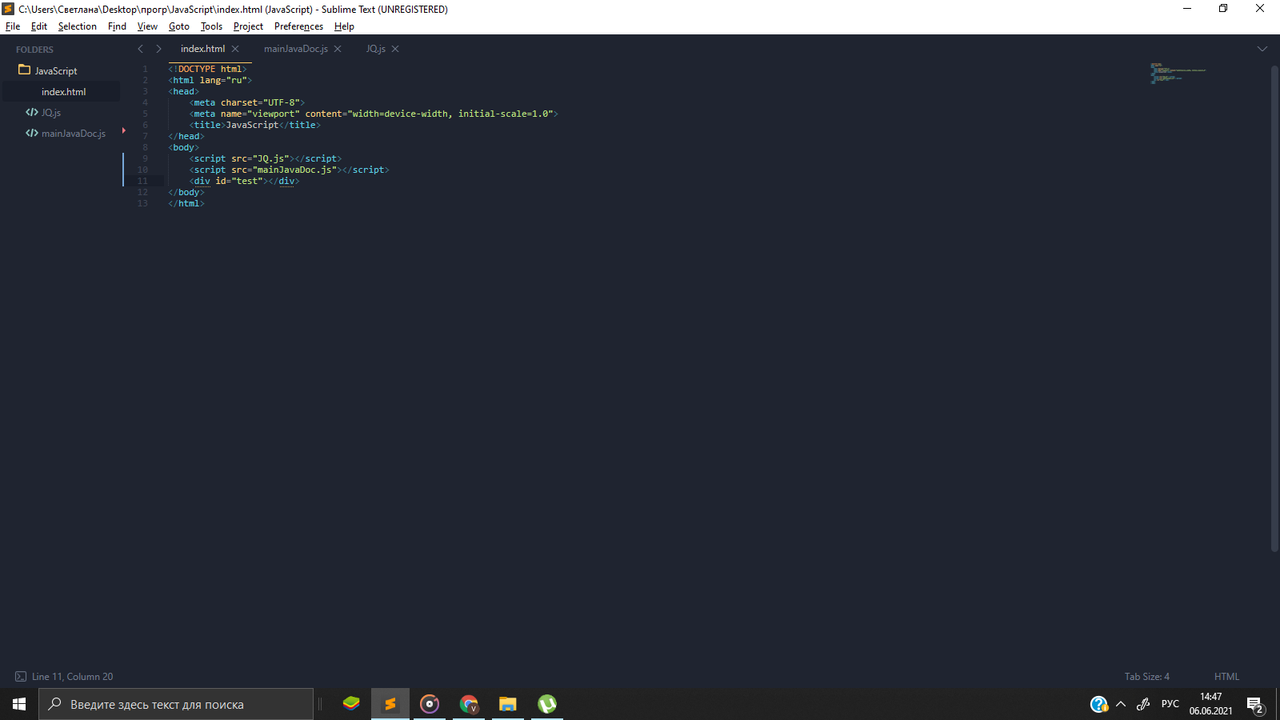Click the pen link tray icon
This screenshot has width=1280, height=720.
pos(1144,704)
